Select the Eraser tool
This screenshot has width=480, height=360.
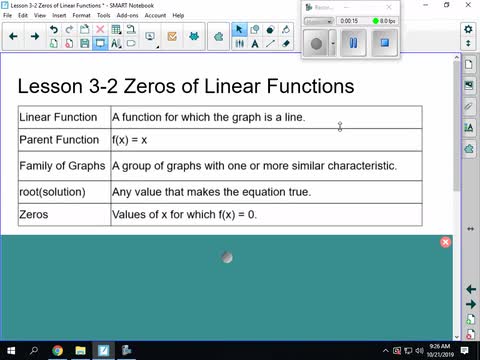pyautogui.click(x=286, y=44)
